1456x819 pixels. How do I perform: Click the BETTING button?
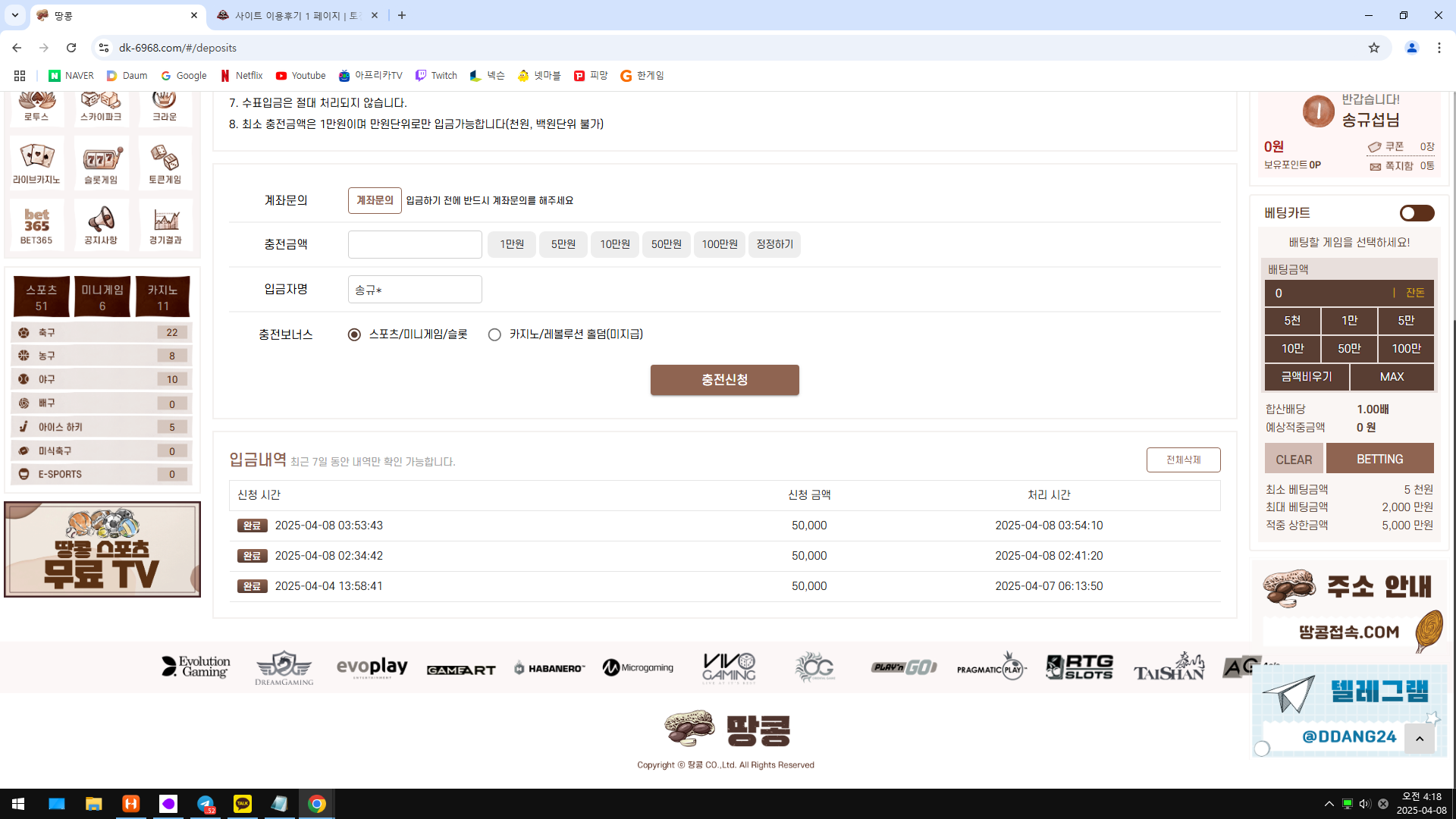pyautogui.click(x=1379, y=460)
